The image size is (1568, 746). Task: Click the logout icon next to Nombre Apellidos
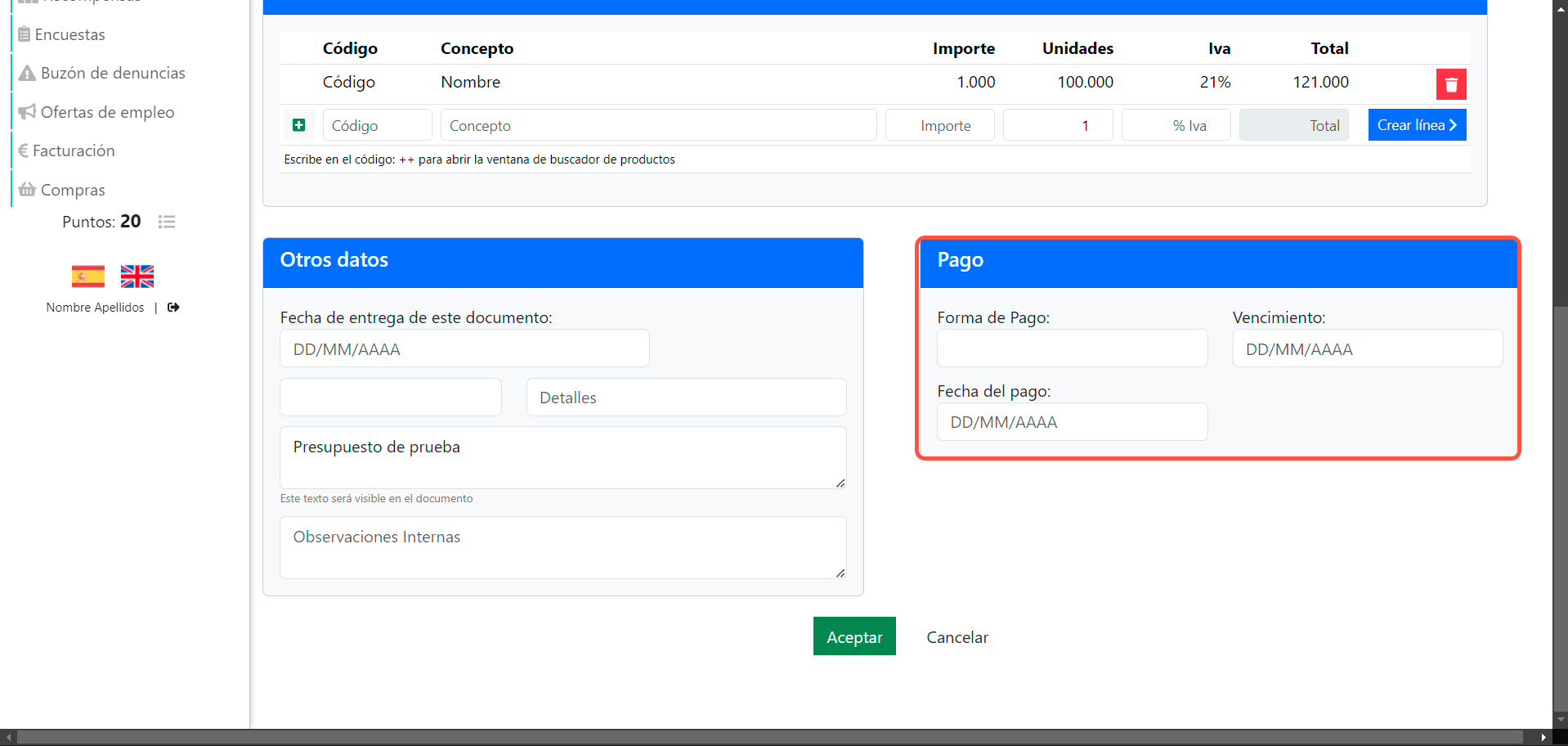tap(173, 308)
